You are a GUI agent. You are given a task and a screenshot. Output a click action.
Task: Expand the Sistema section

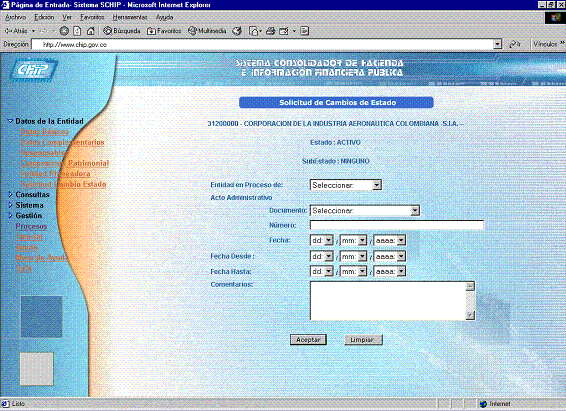[10, 205]
